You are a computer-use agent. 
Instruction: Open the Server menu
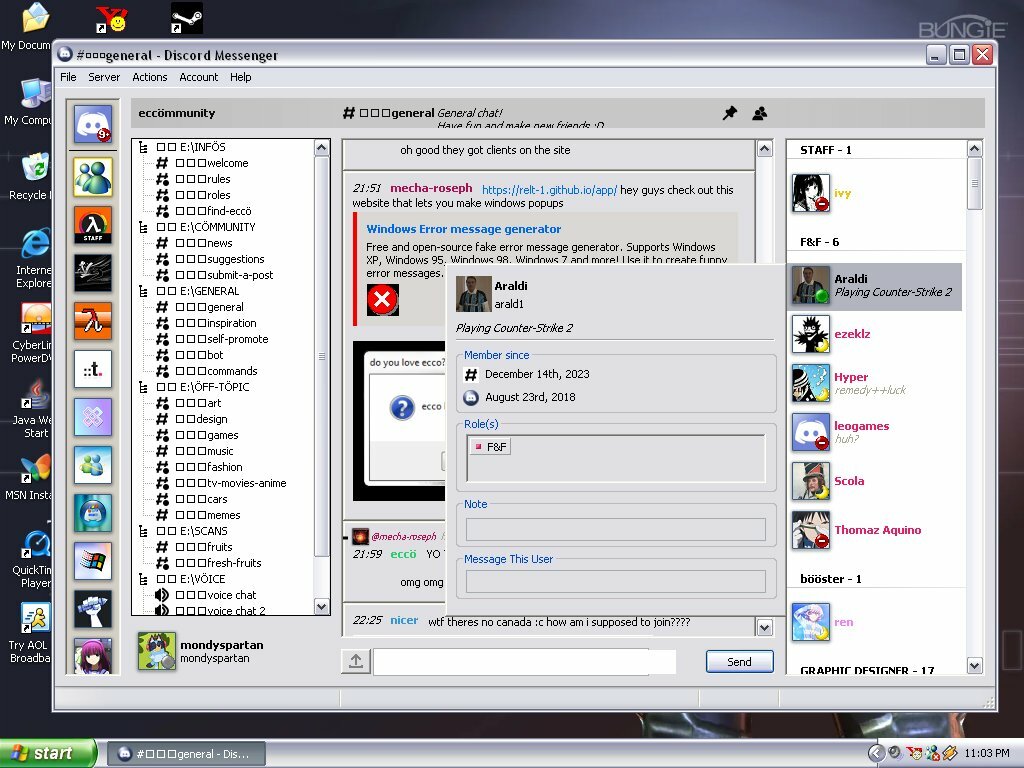(x=104, y=77)
